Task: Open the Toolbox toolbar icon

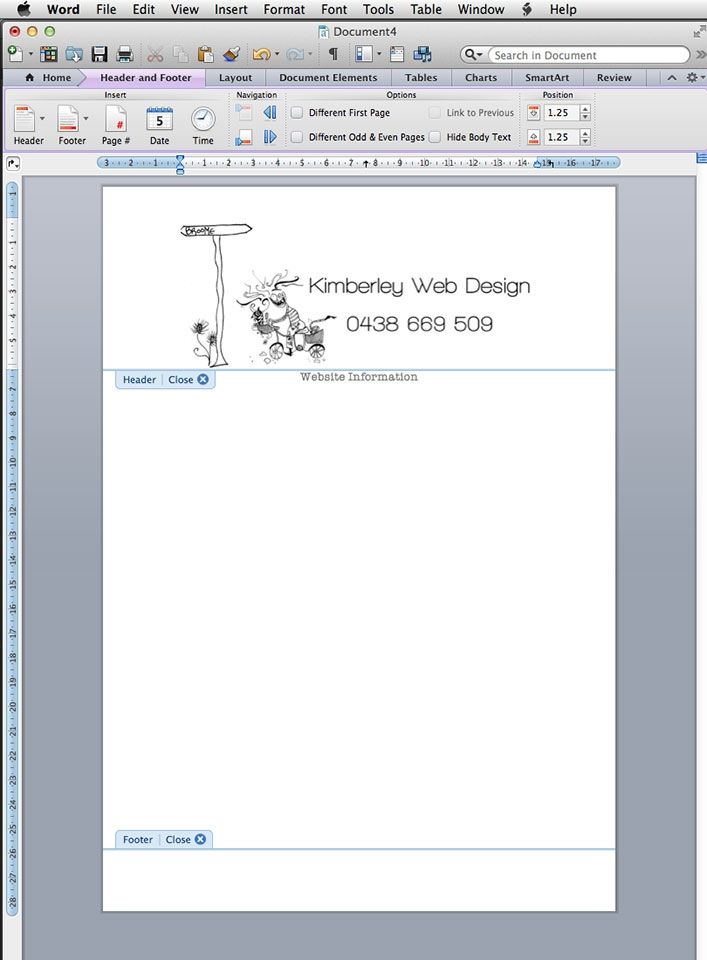Action: pos(397,54)
